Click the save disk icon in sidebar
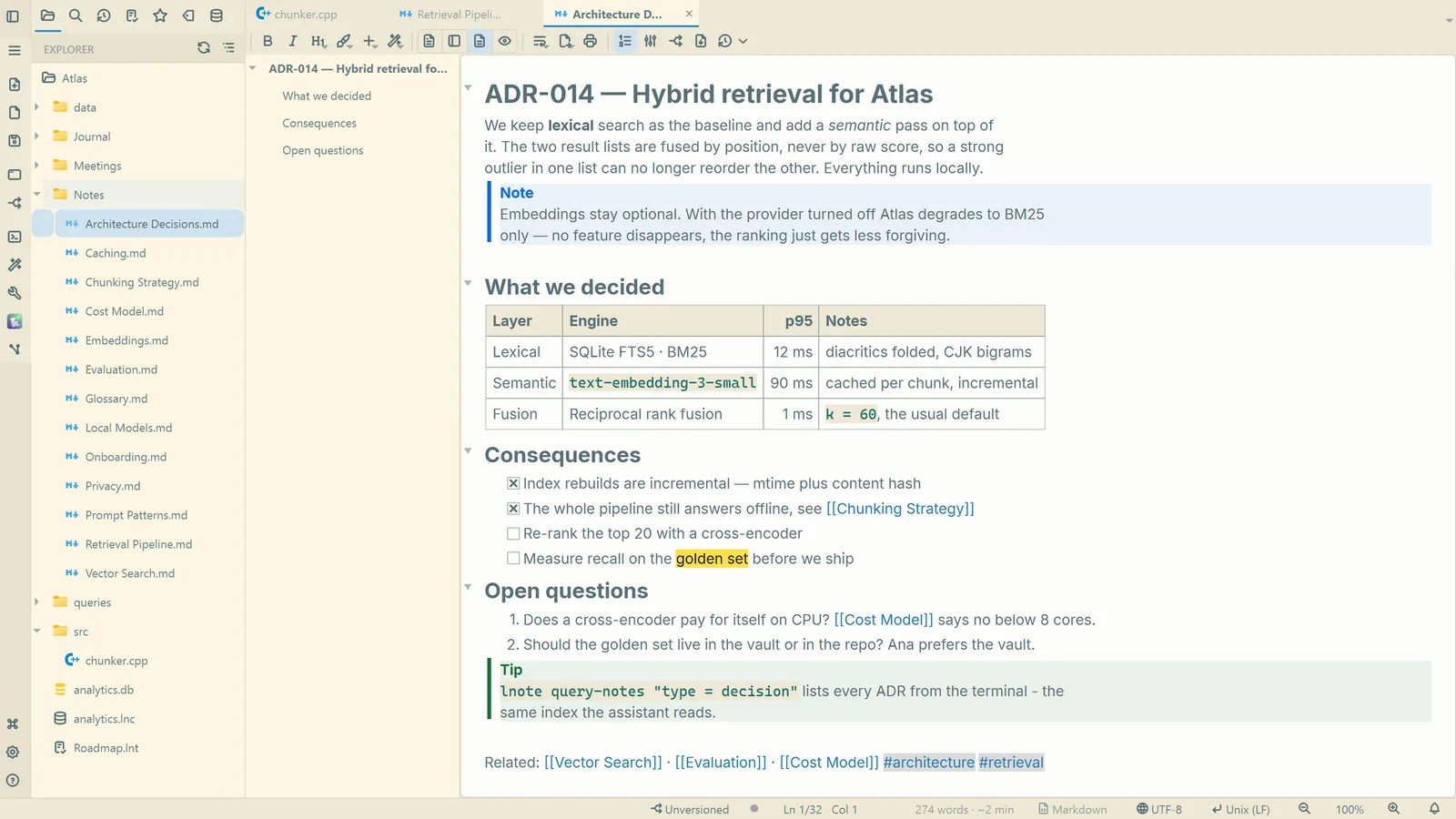The image size is (1456, 819). pos(15,141)
